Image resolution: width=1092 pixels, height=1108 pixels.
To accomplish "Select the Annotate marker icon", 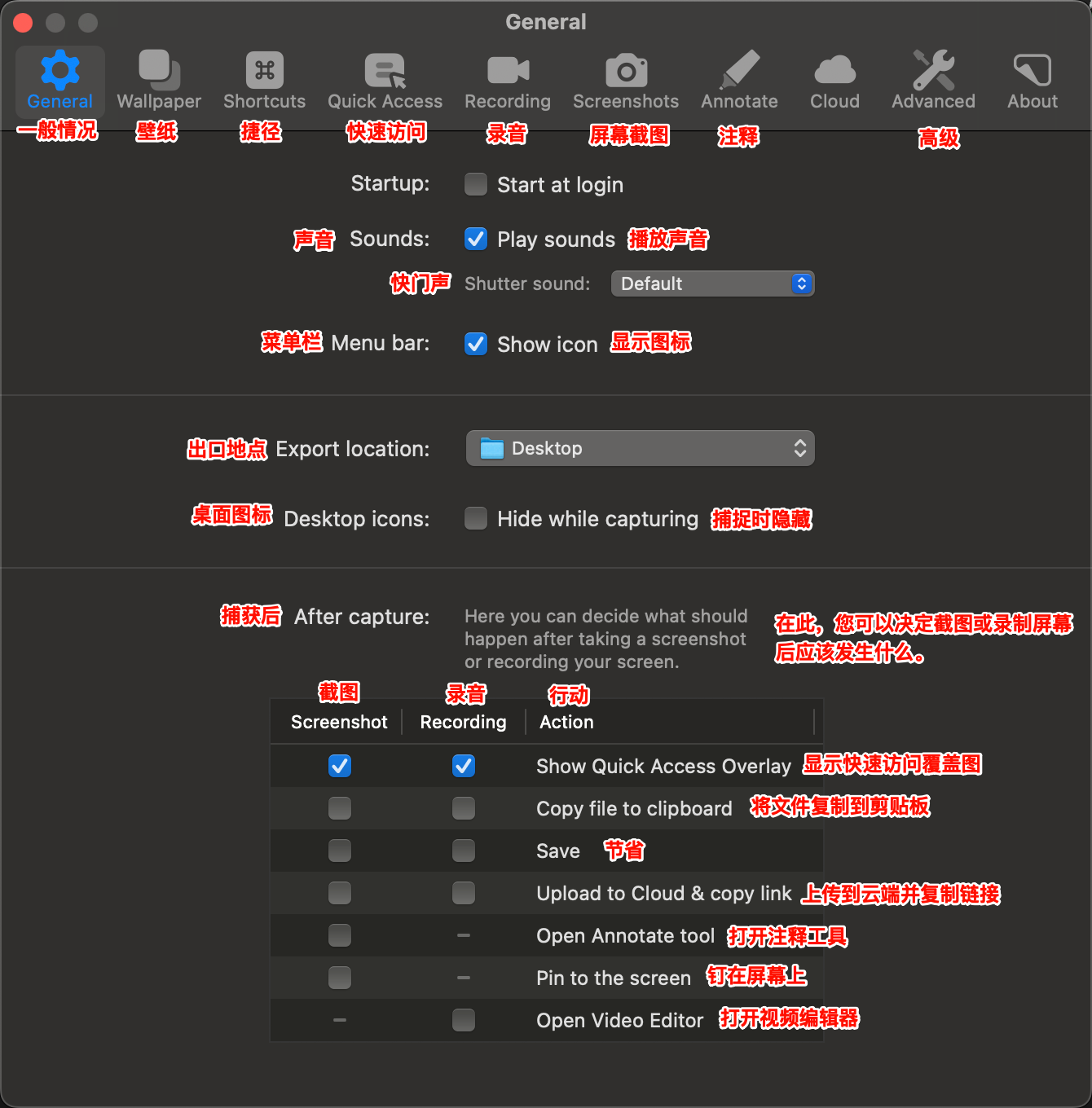I will tap(739, 70).
